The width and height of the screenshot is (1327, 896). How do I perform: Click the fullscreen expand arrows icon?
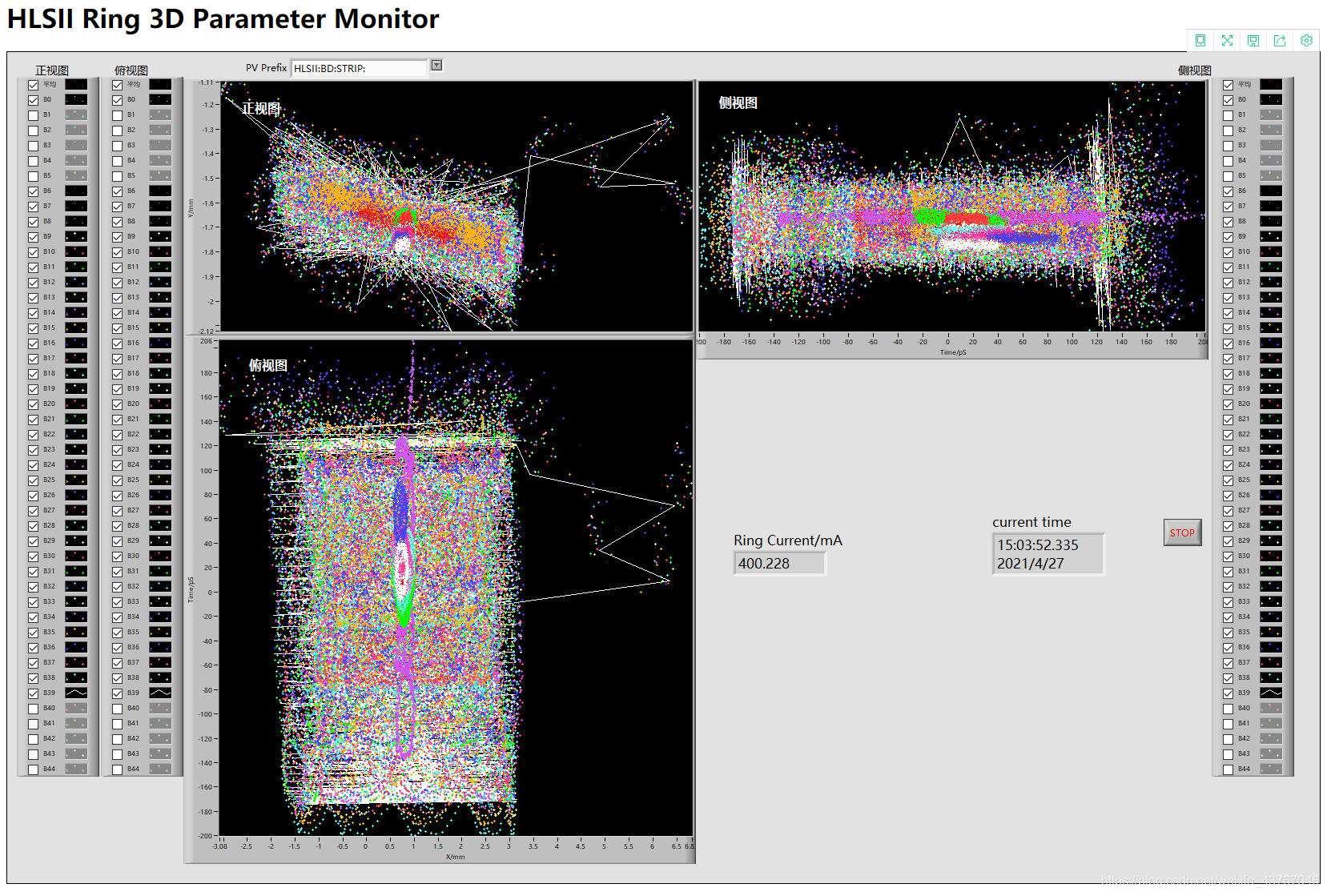click(1227, 40)
